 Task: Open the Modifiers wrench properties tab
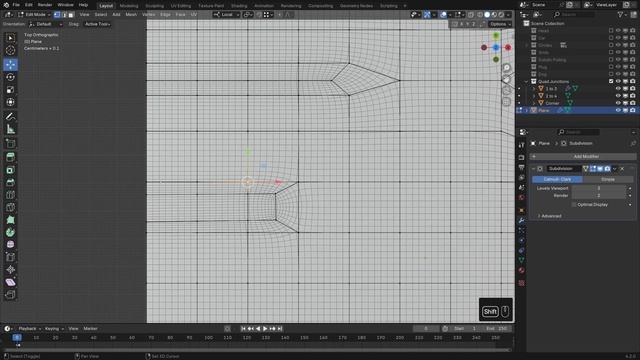tap(521, 220)
